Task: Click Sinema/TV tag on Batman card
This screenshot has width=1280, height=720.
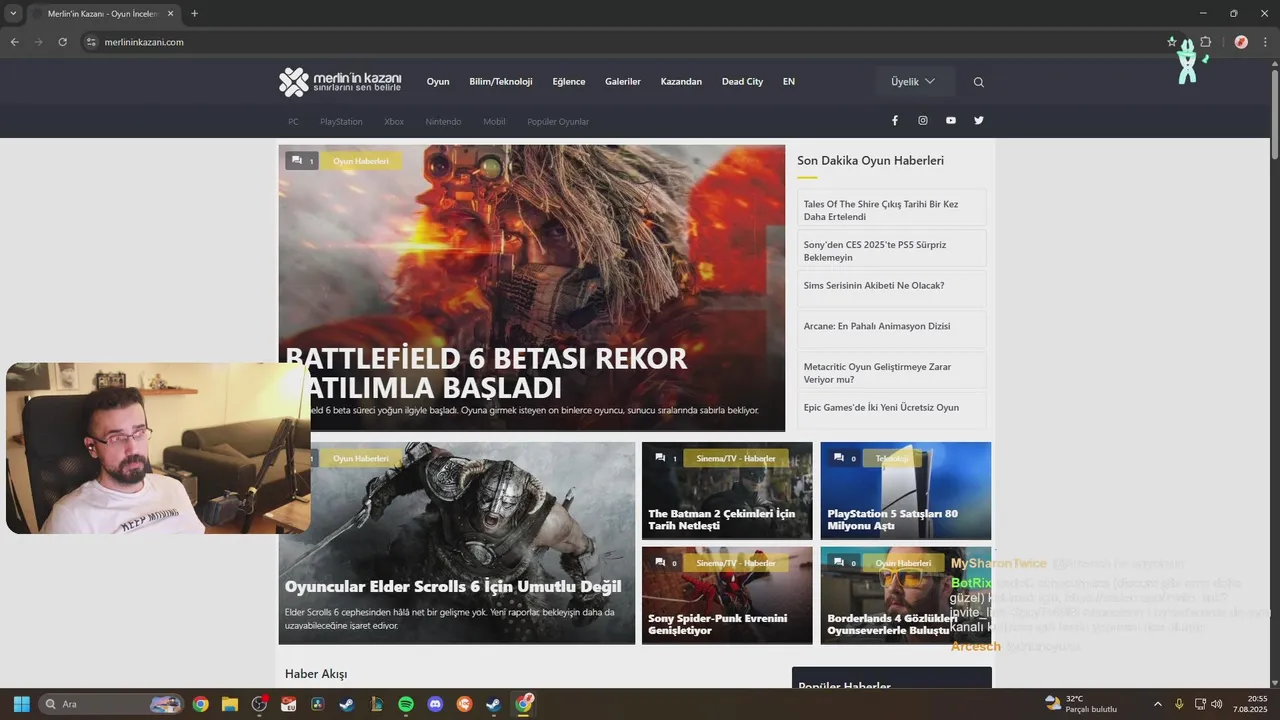Action: [x=736, y=458]
